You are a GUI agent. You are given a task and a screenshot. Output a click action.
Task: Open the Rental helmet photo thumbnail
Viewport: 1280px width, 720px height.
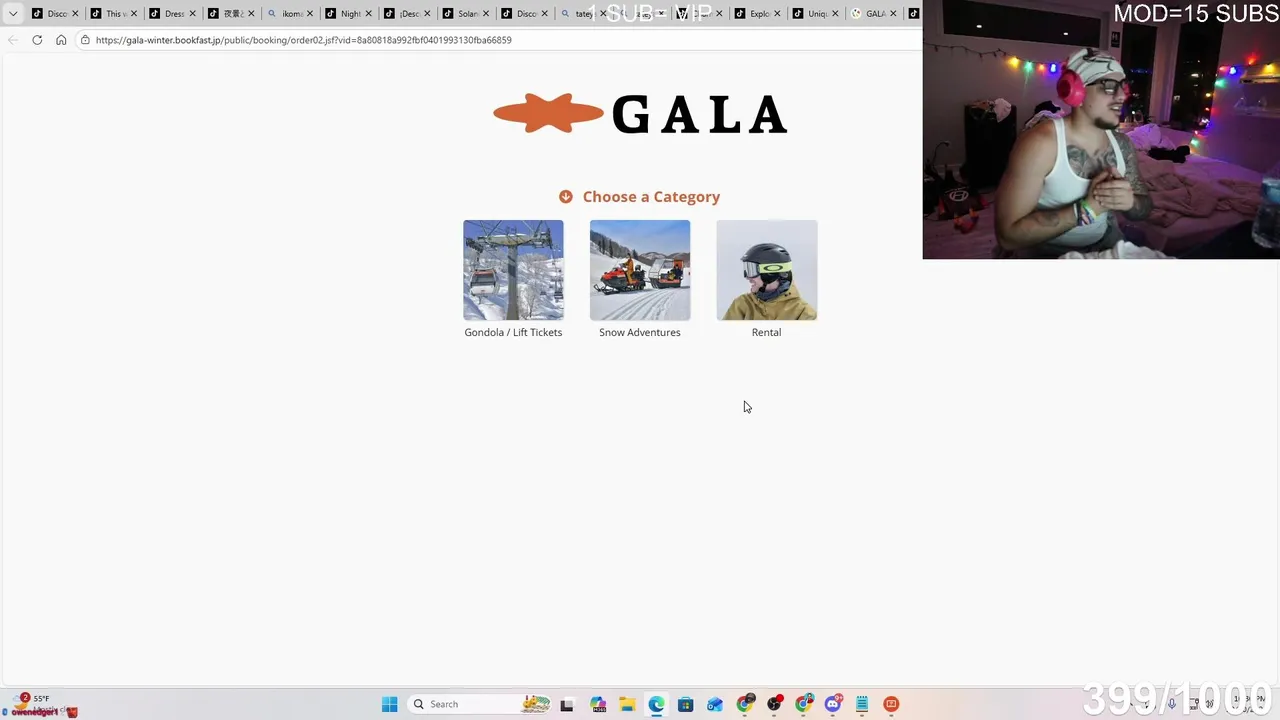(767, 270)
